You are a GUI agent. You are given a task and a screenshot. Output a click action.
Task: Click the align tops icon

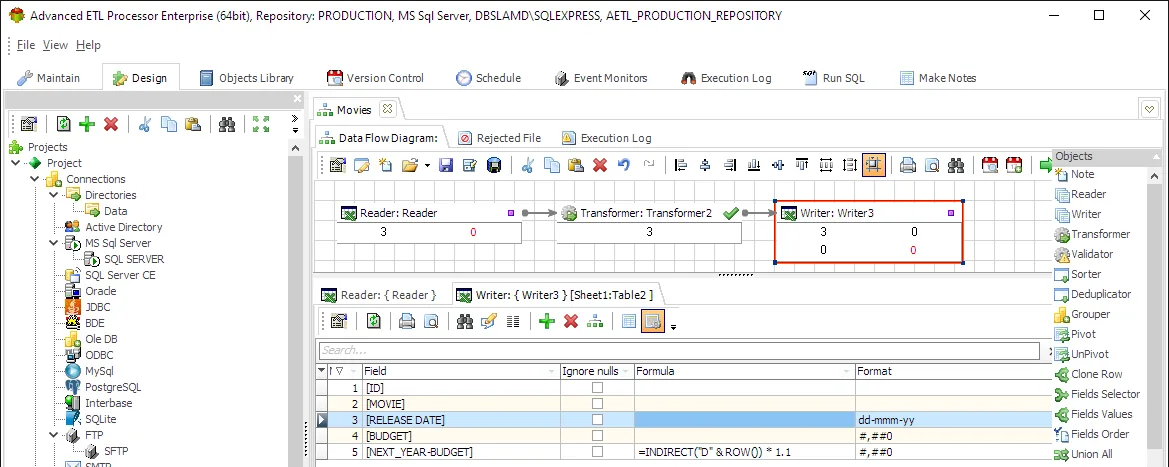802,166
